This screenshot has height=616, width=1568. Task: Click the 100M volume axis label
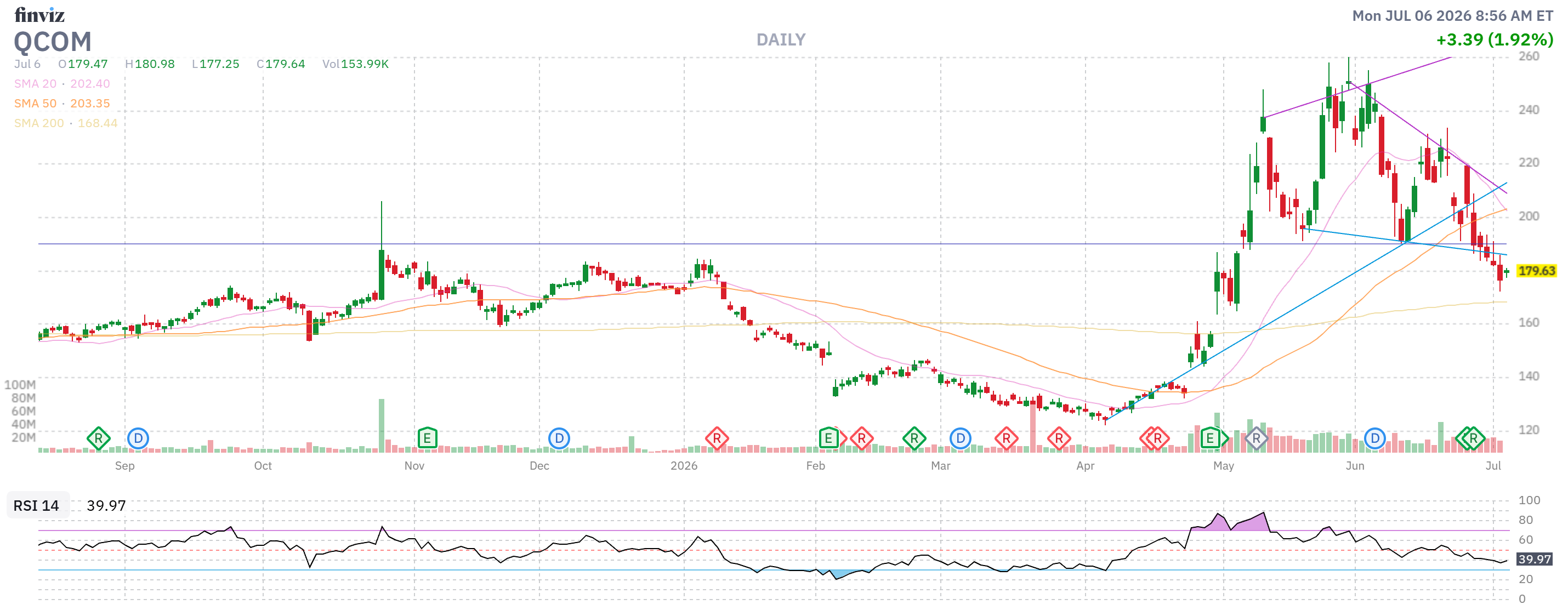coord(20,385)
